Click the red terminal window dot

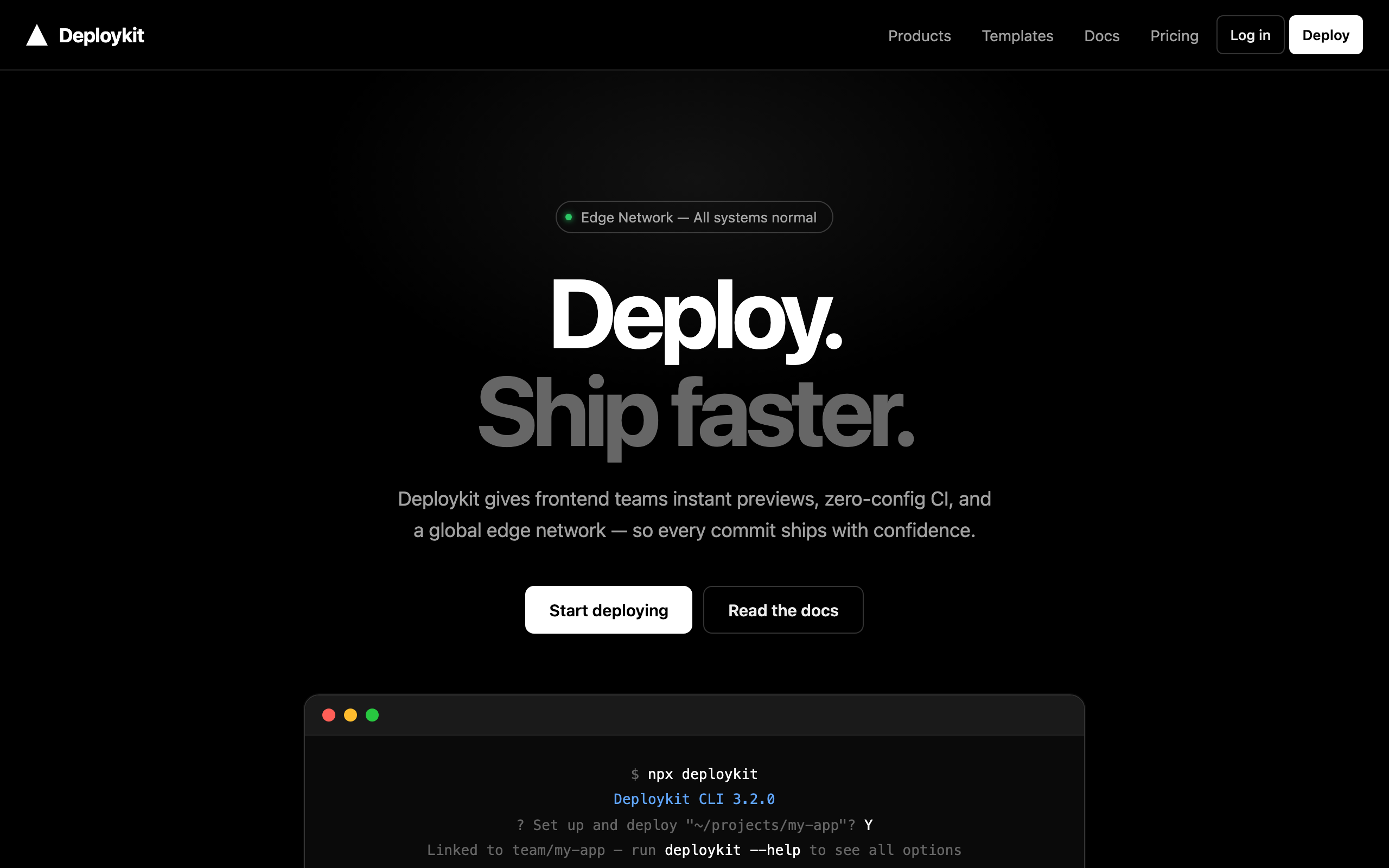(329, 714)
